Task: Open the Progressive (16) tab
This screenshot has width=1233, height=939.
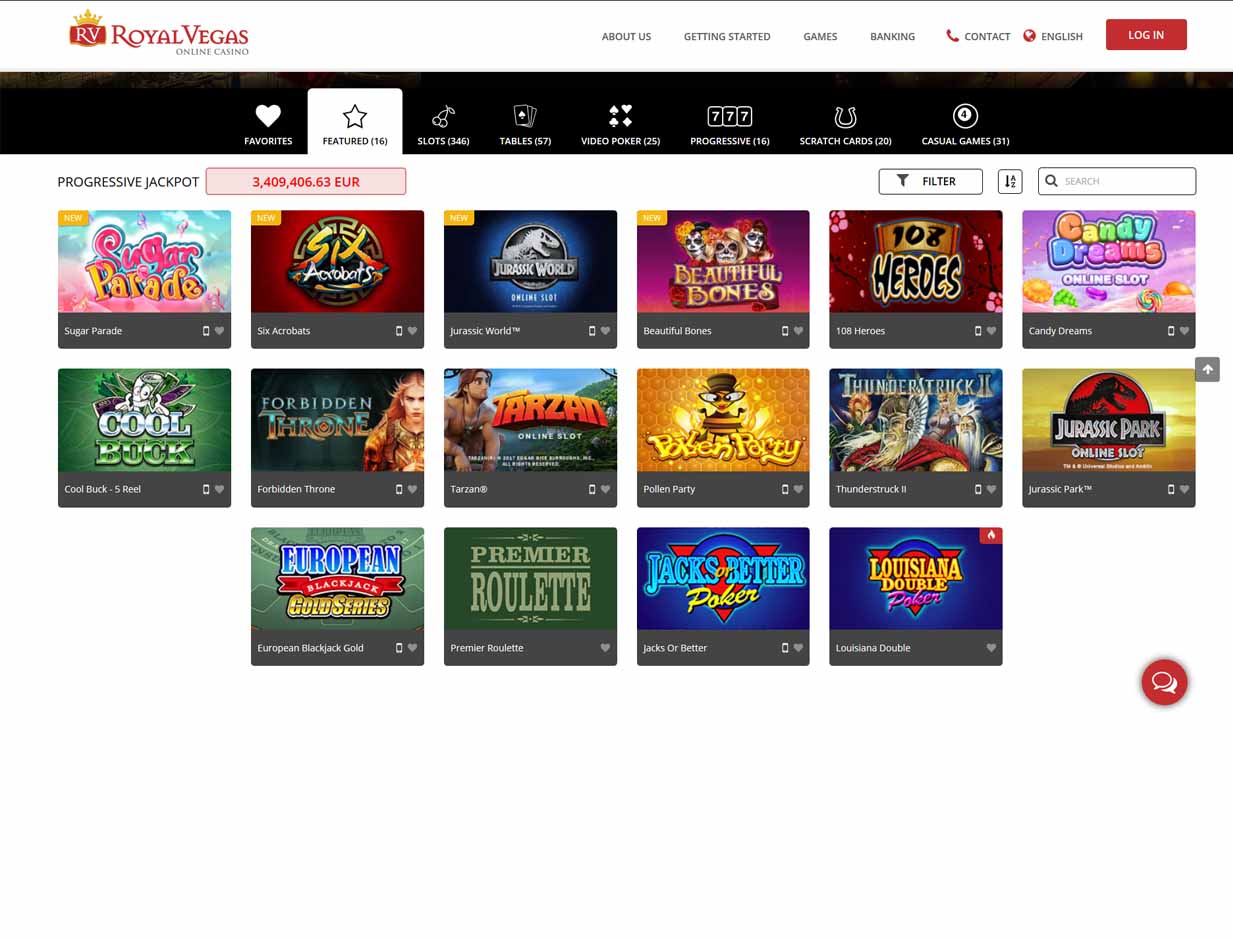Action: (x=730, y=123)
